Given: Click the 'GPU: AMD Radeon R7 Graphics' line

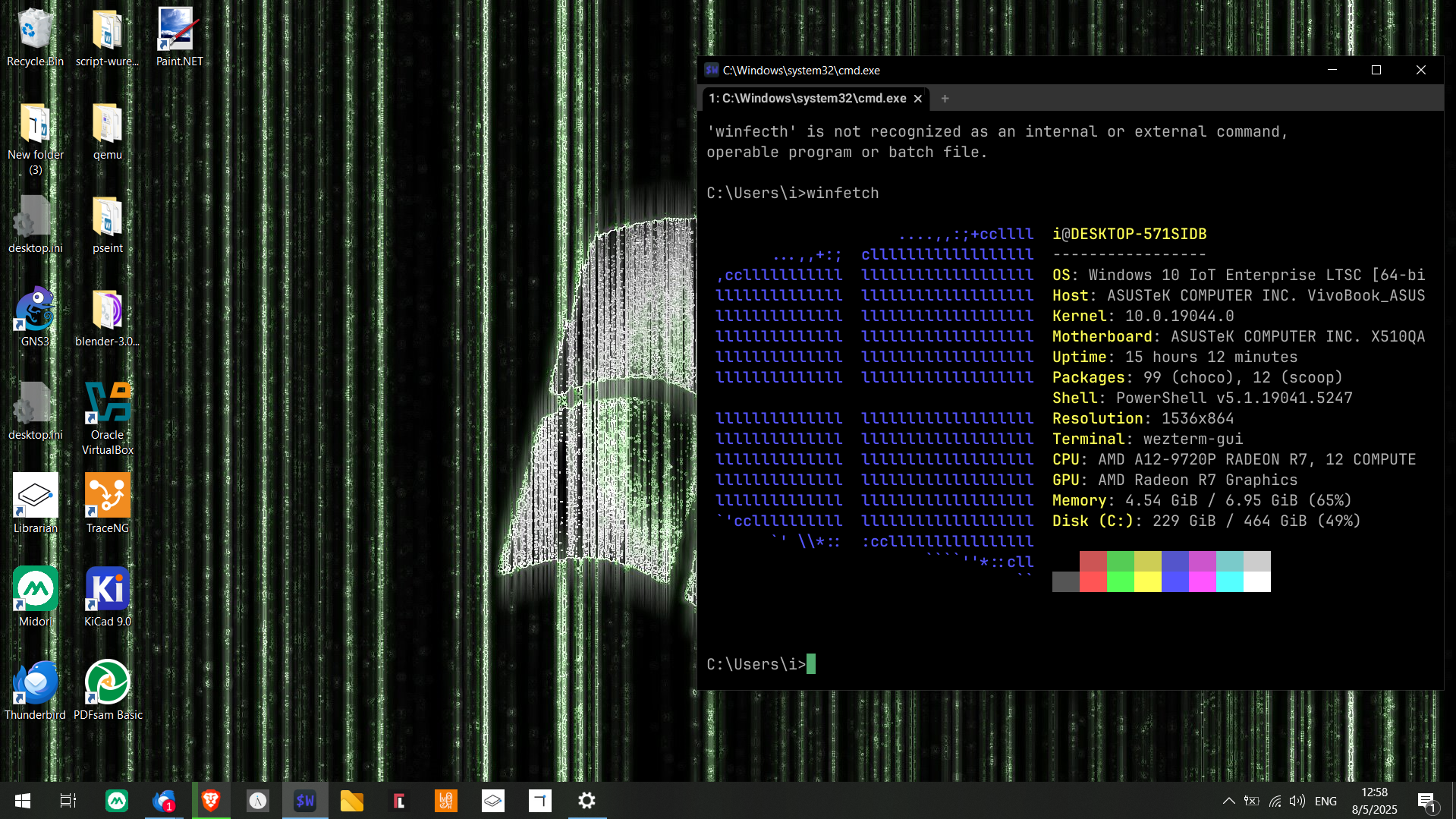Looking at the screenshot, I should pyautogui.click(x=1175, y=480).
